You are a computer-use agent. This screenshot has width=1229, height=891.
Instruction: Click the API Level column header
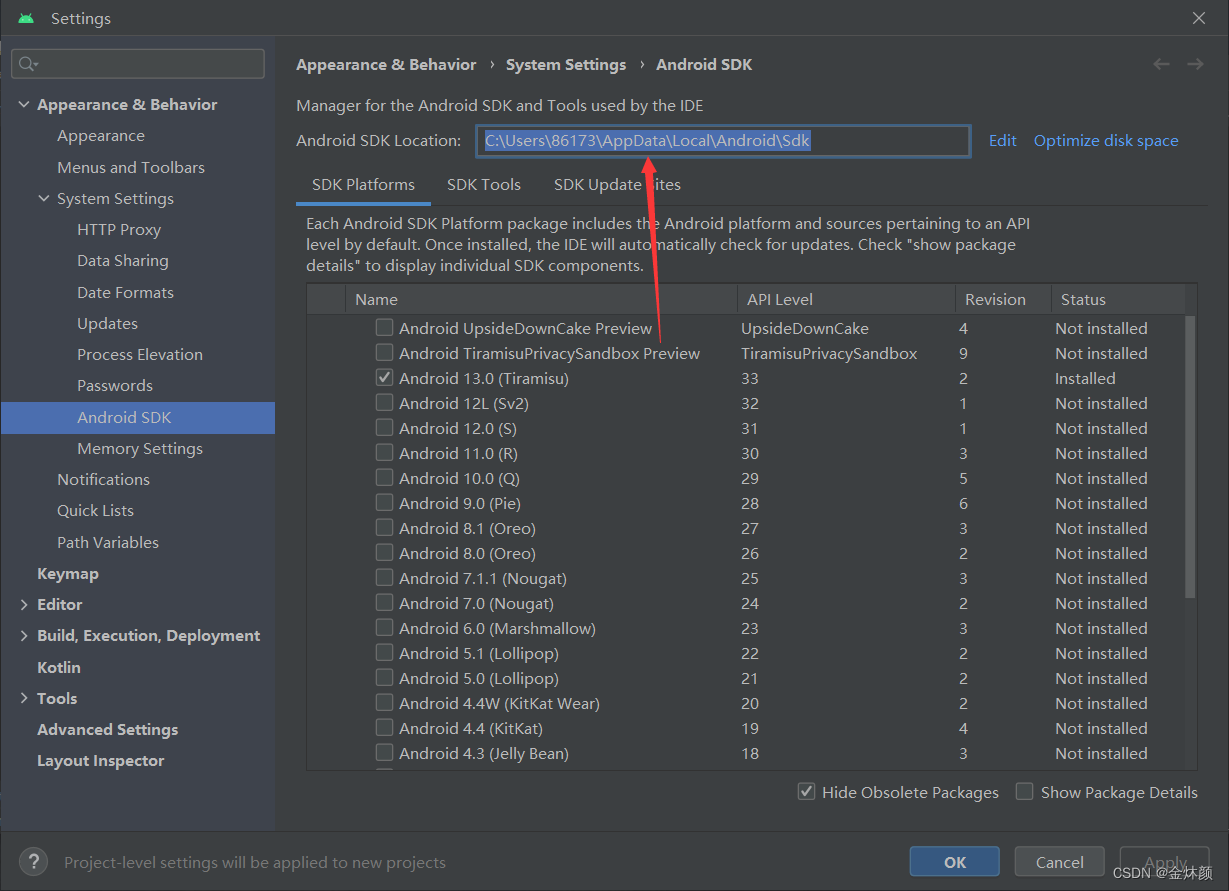(x=846, y=299)
